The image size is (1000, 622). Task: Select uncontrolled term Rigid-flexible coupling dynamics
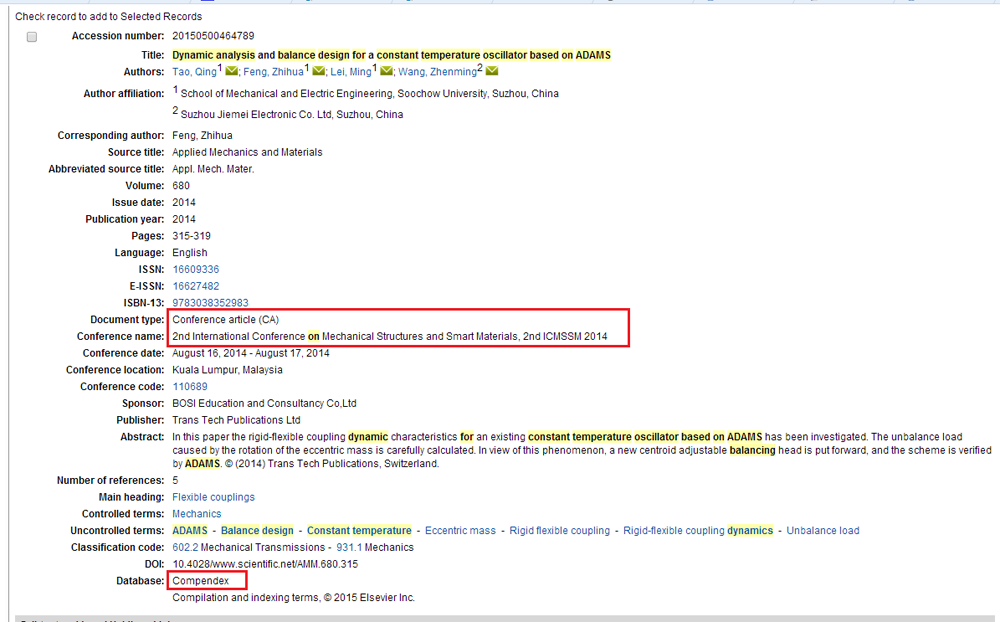[698, 531]
